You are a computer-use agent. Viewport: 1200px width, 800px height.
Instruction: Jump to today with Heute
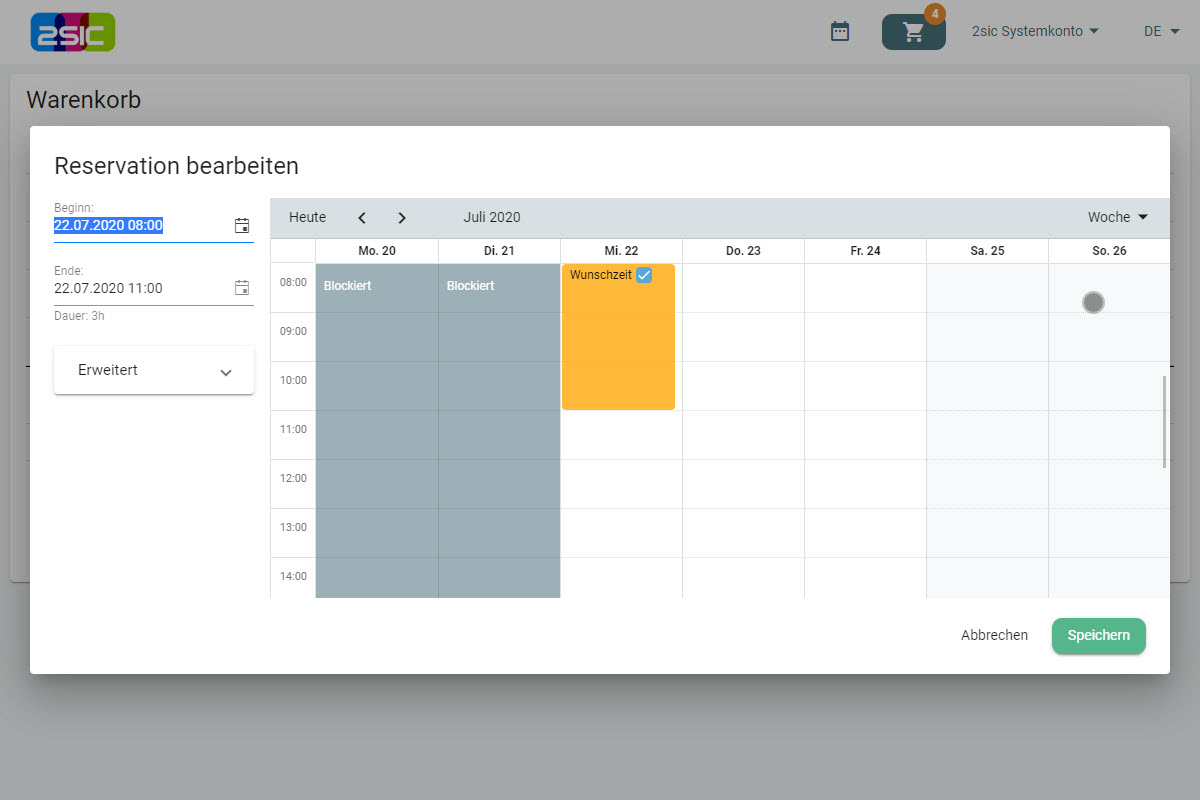point(307,218)
